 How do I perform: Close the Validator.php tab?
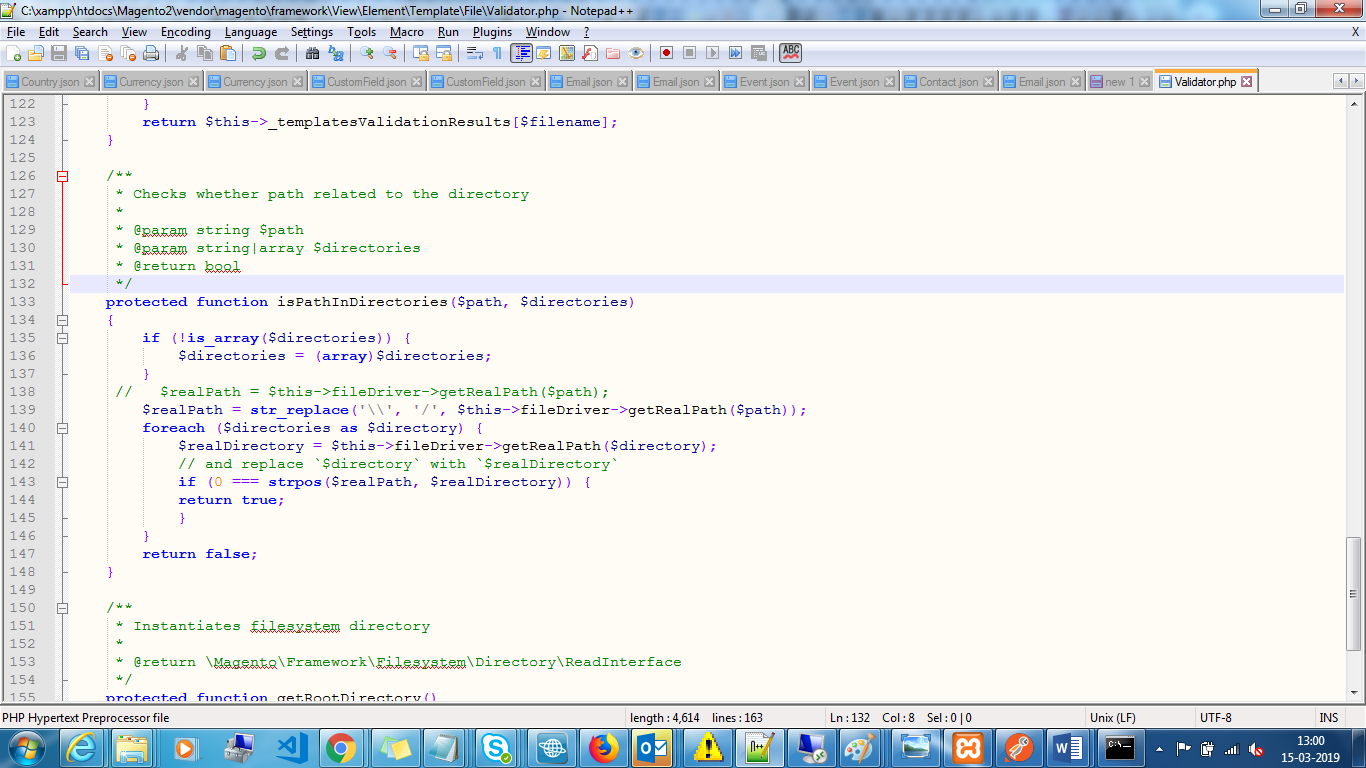pos(1246,82)
